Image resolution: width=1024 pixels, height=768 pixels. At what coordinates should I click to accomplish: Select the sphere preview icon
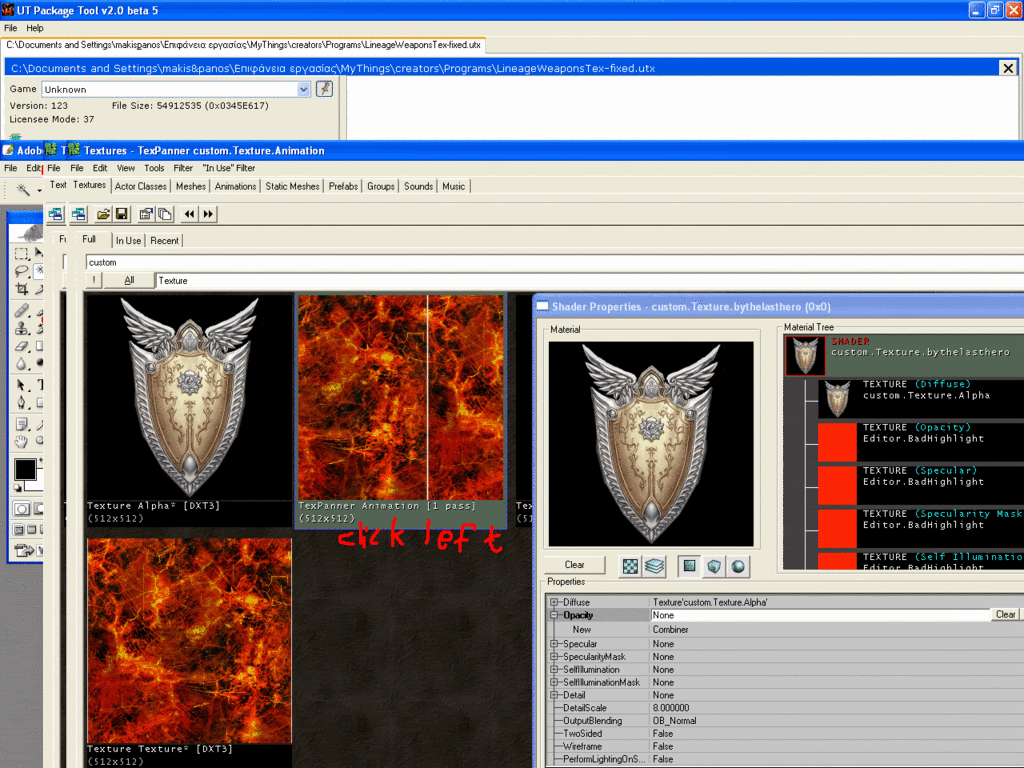(738, 566)
